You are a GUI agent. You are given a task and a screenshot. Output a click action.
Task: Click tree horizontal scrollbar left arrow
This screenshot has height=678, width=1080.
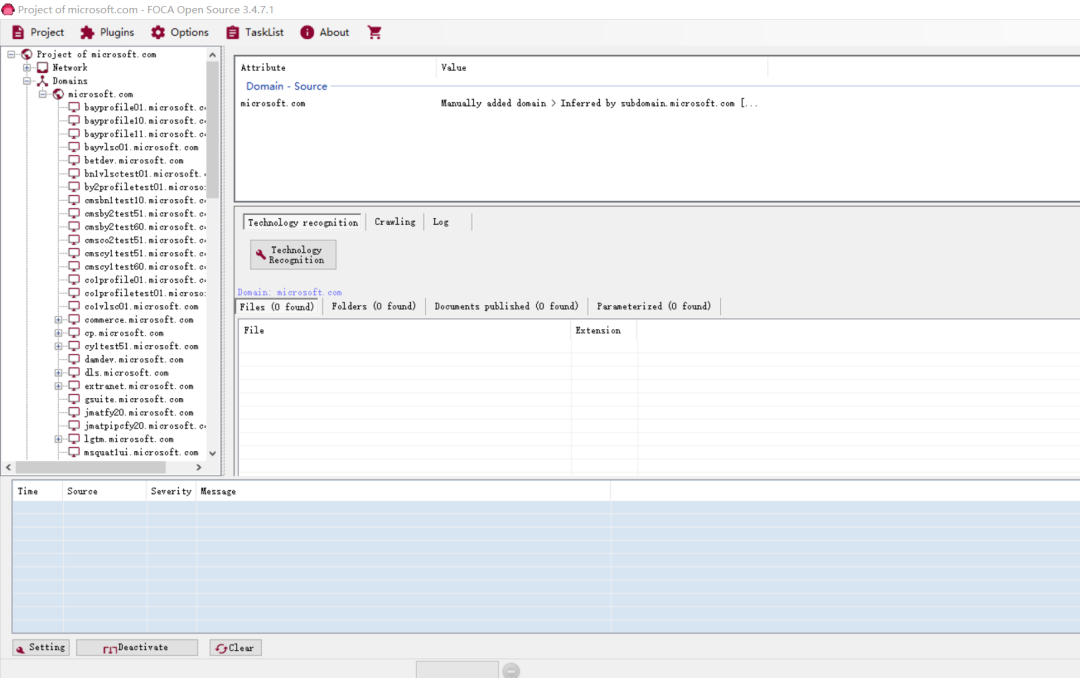(8, 467)
